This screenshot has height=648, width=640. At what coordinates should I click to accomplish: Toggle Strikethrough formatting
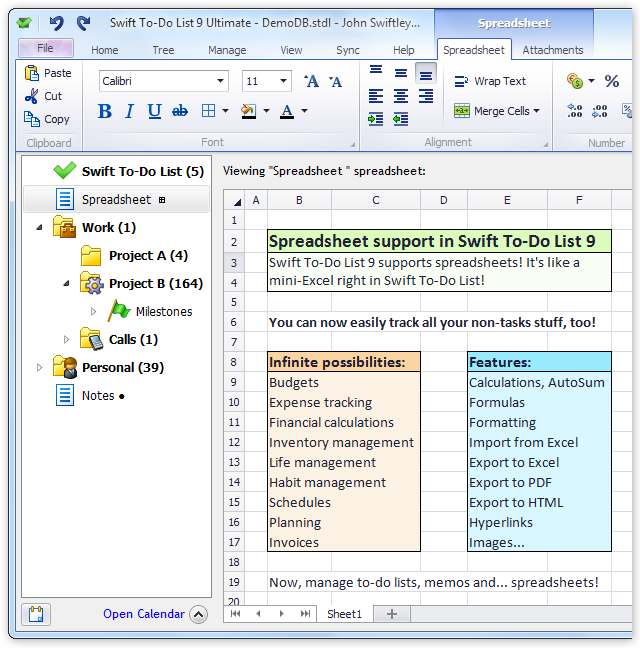pos(180,111)
